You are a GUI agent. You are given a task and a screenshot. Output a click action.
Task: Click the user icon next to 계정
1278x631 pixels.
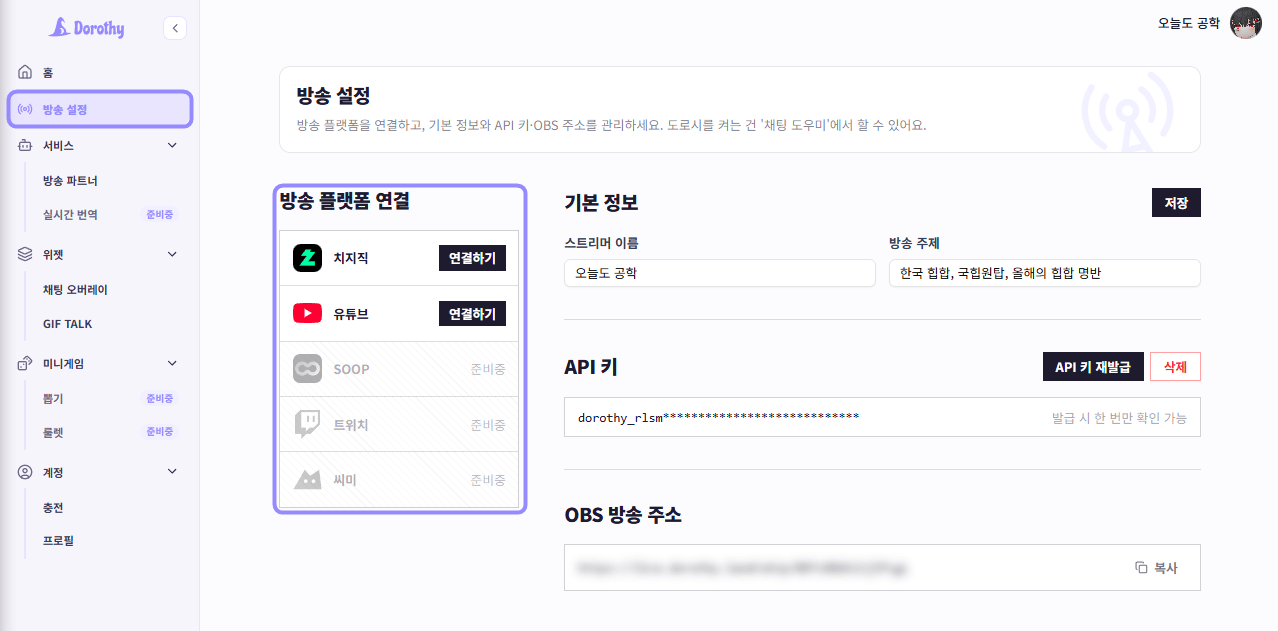click(x=25, y=472)
